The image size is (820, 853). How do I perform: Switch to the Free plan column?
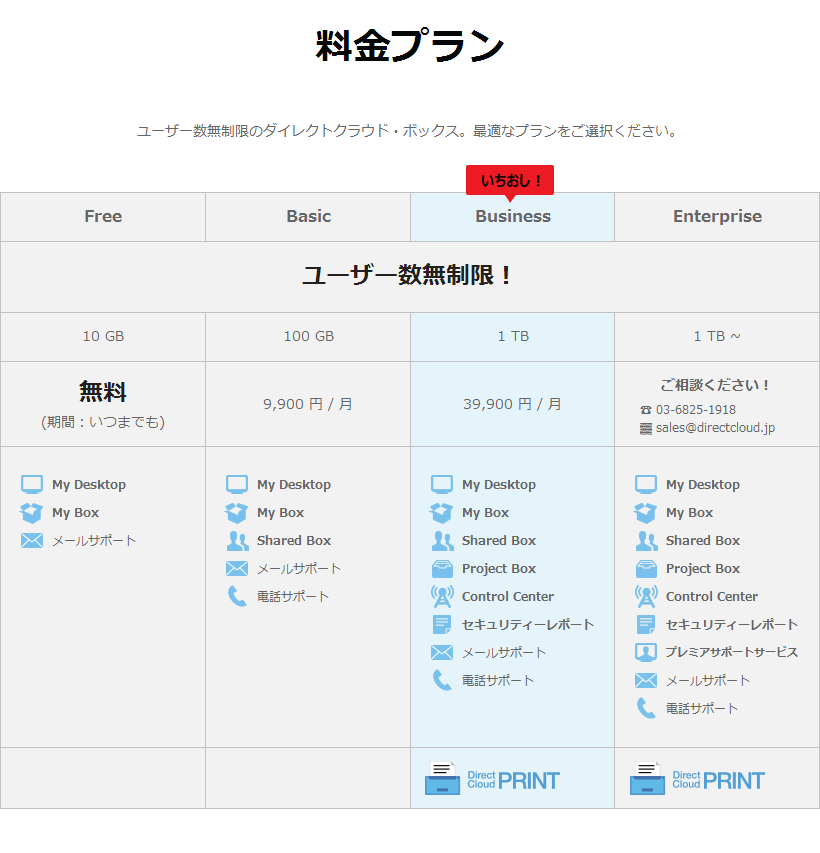(x=103, y=216)
